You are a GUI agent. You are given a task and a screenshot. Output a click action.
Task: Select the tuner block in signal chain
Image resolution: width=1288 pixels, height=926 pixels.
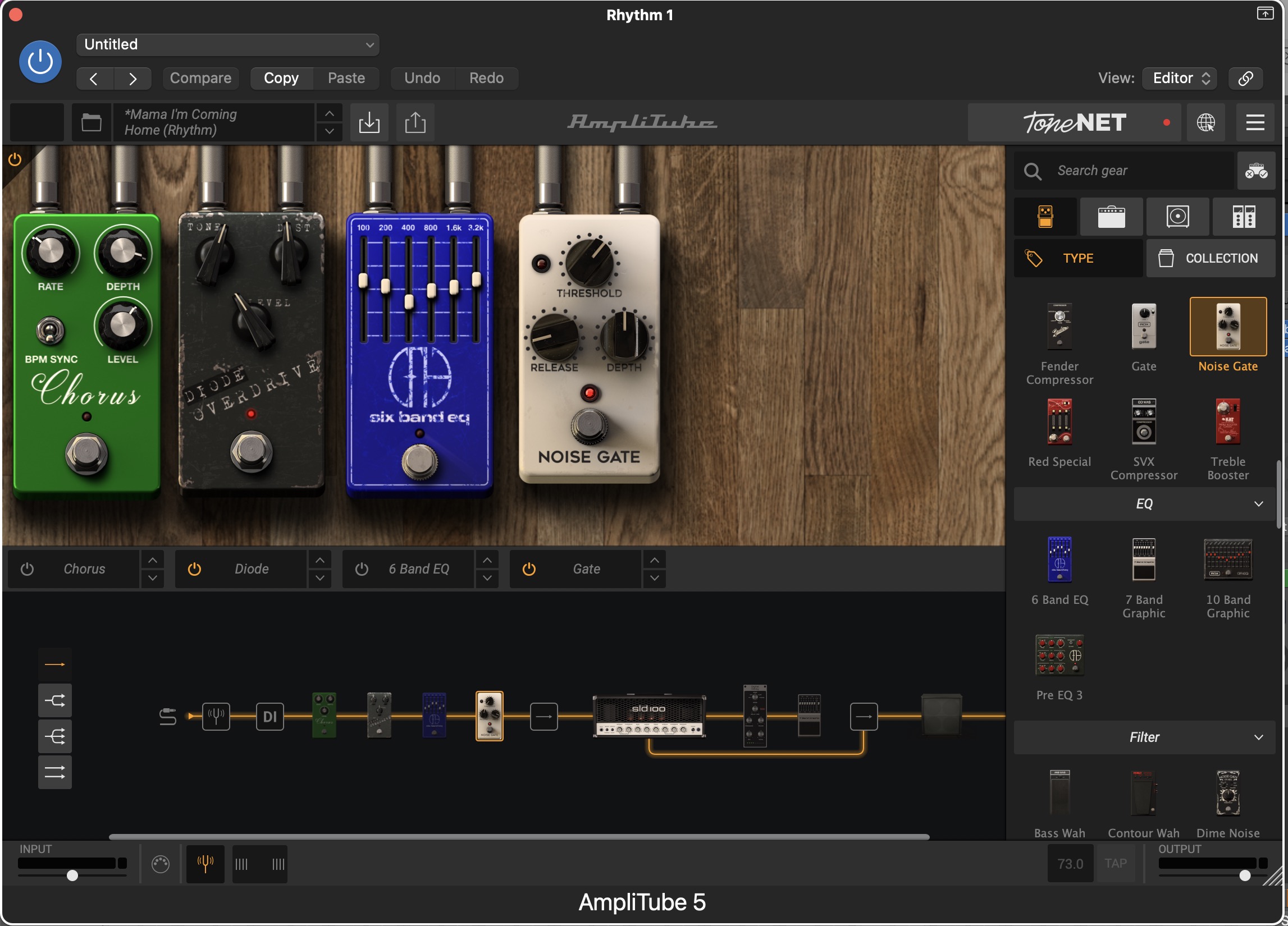pos(216,716)
